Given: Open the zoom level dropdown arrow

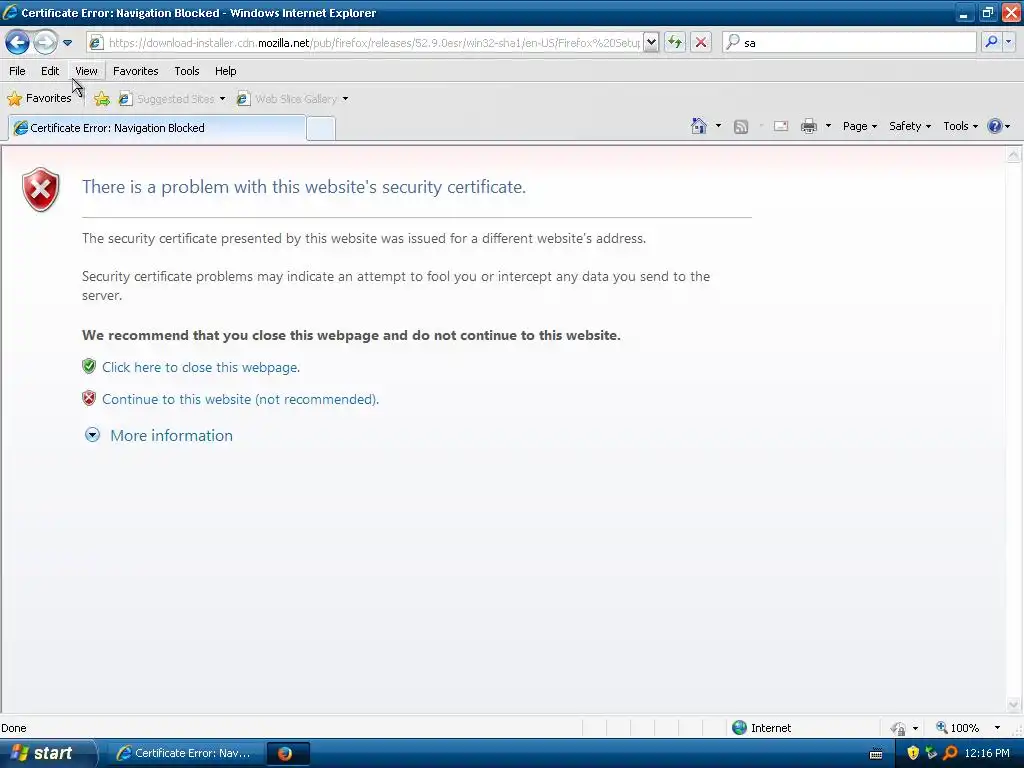Looking at the screenshot, I should (x=997, y=728).
